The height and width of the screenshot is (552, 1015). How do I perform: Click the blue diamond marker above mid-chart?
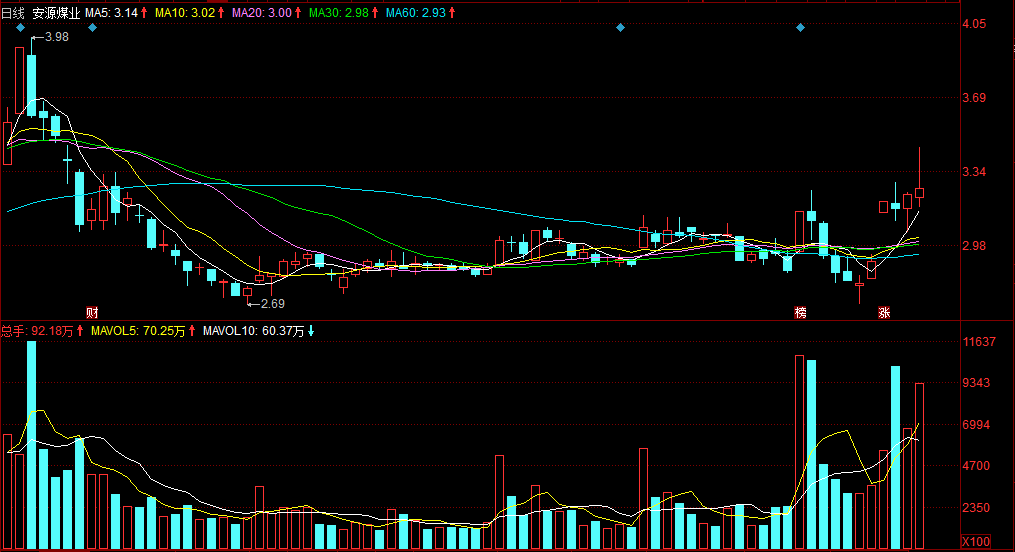click(x=620, y=28)
